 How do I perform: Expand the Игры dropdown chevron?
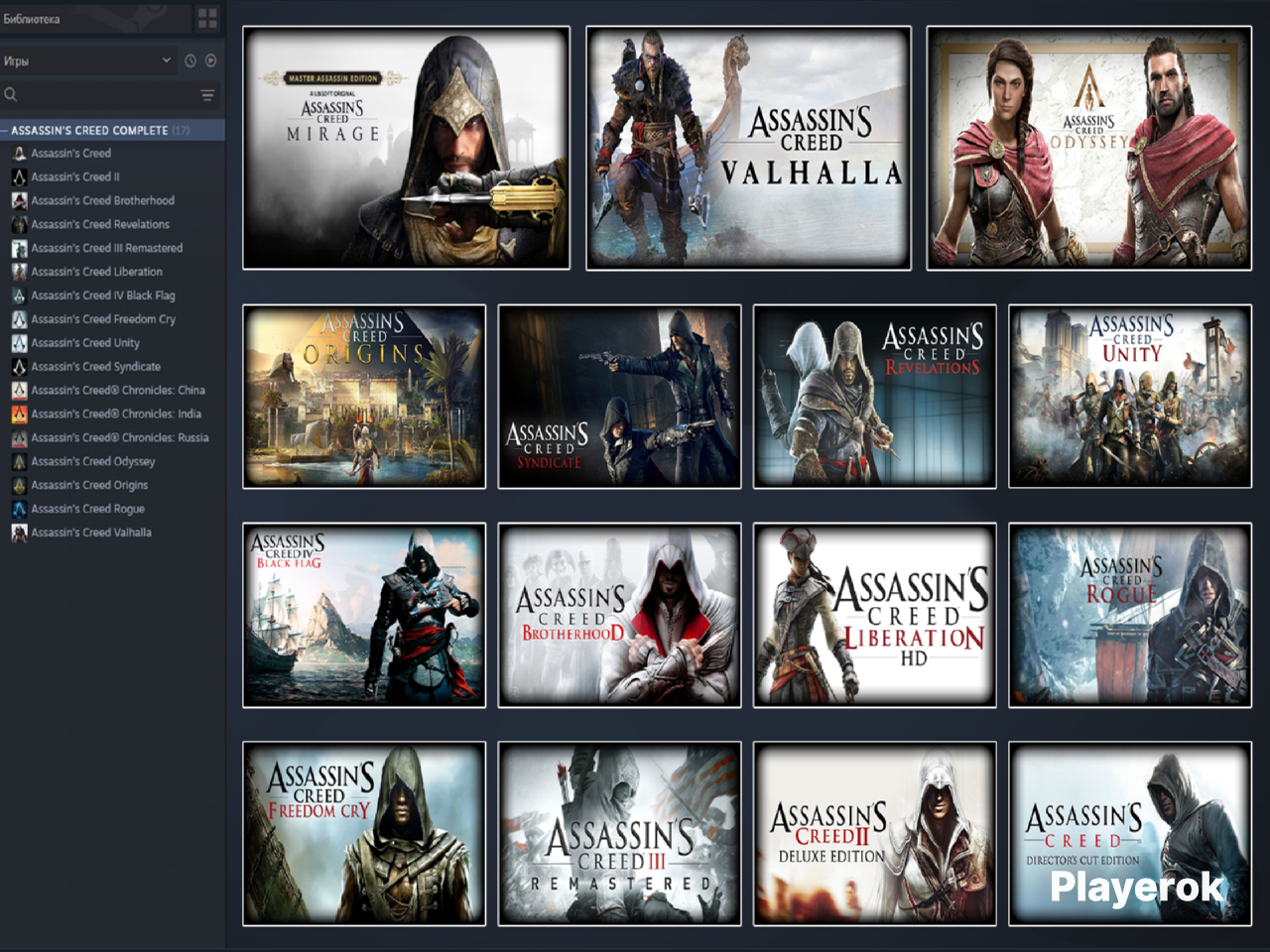click(167, 60)
